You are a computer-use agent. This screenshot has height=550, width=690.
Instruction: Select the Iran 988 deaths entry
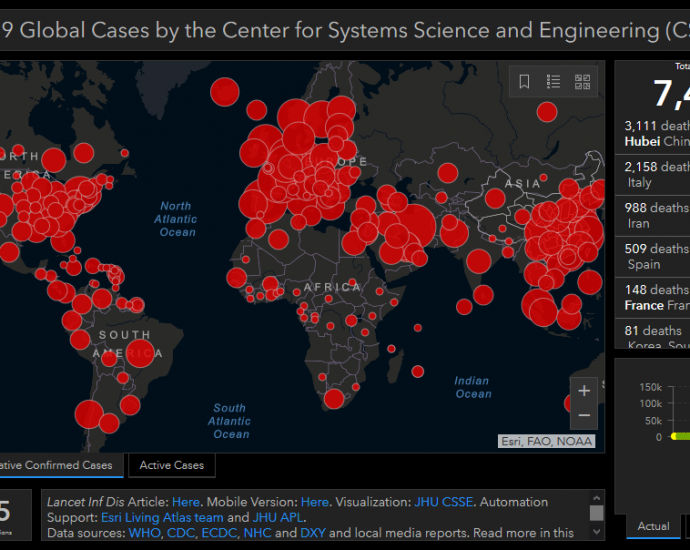coord(653,216)
